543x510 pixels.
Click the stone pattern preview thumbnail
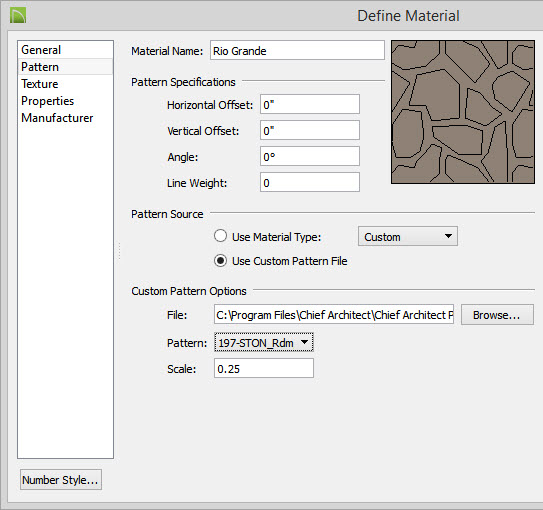click(463, 112)
